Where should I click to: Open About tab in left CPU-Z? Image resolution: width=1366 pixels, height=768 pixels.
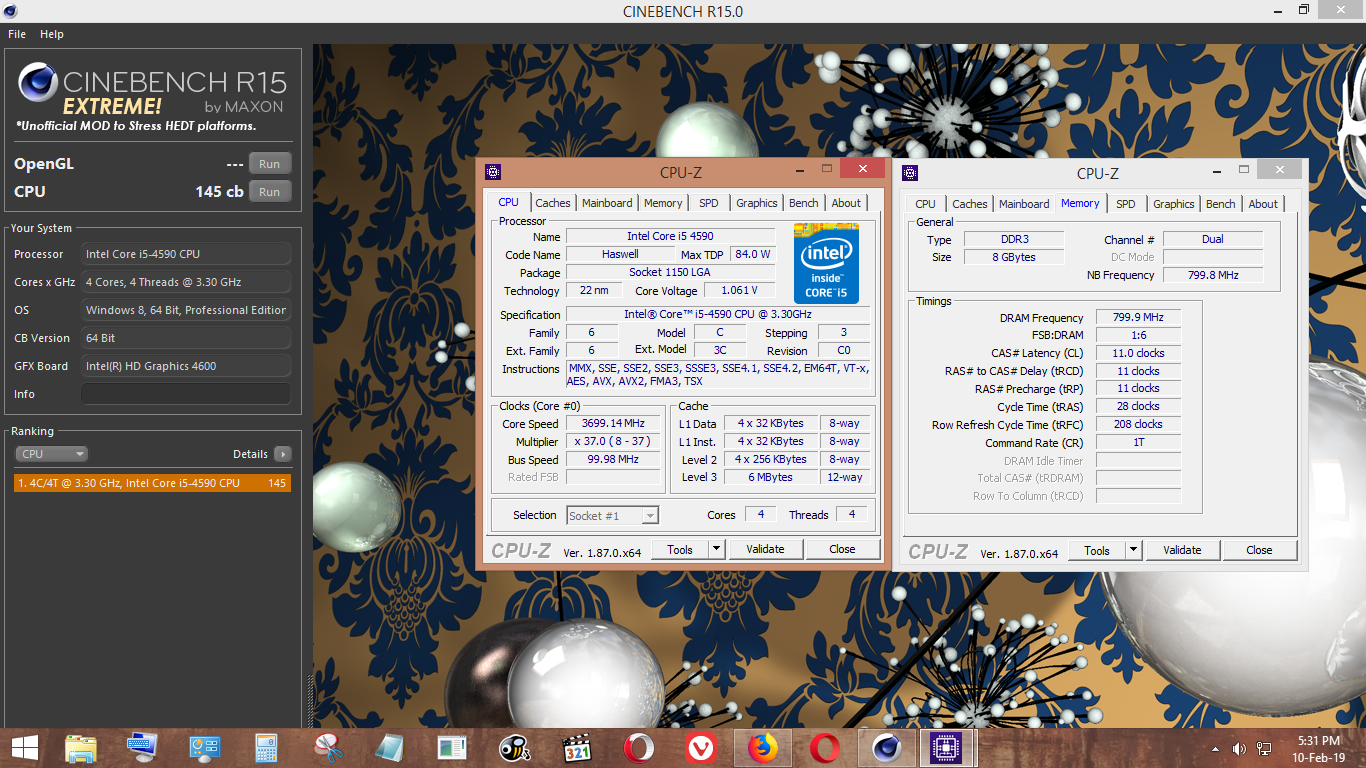[846, 203]
